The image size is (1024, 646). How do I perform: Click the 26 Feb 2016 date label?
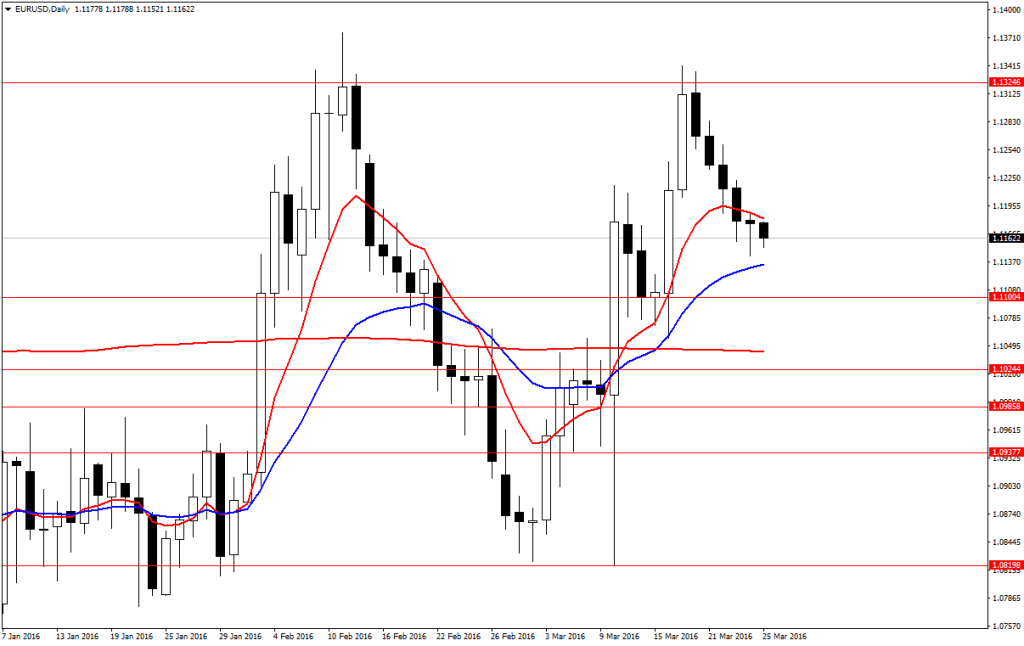click(513, 636)
